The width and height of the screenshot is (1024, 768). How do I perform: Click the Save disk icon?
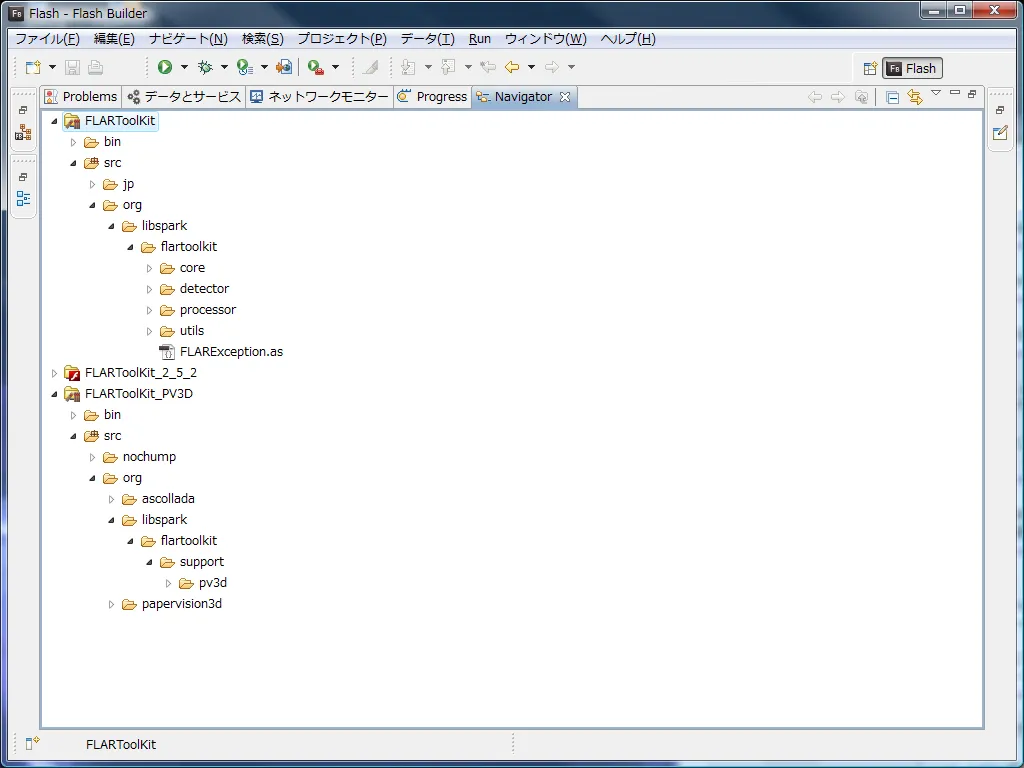72,67
